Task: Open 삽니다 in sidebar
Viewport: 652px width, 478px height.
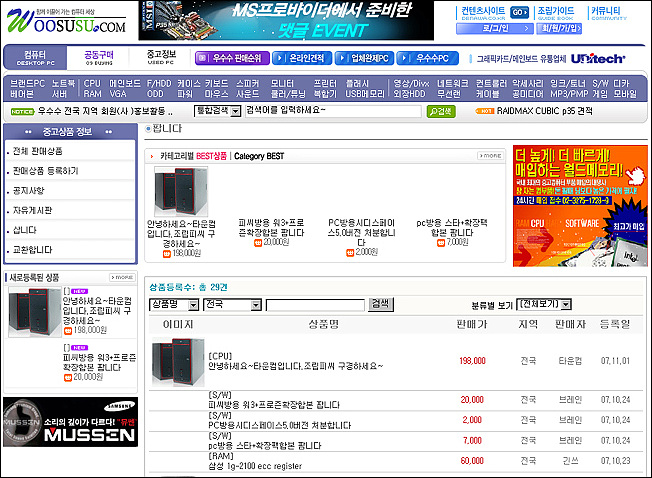Action: (x=25, y=230)
